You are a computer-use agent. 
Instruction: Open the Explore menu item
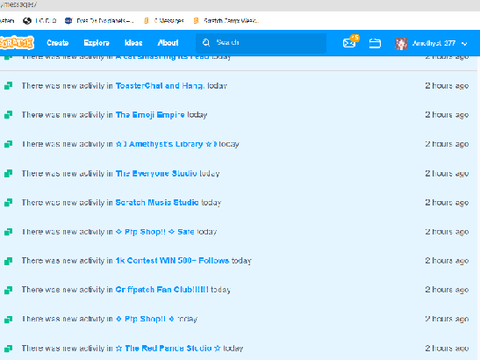coord(96,43)
